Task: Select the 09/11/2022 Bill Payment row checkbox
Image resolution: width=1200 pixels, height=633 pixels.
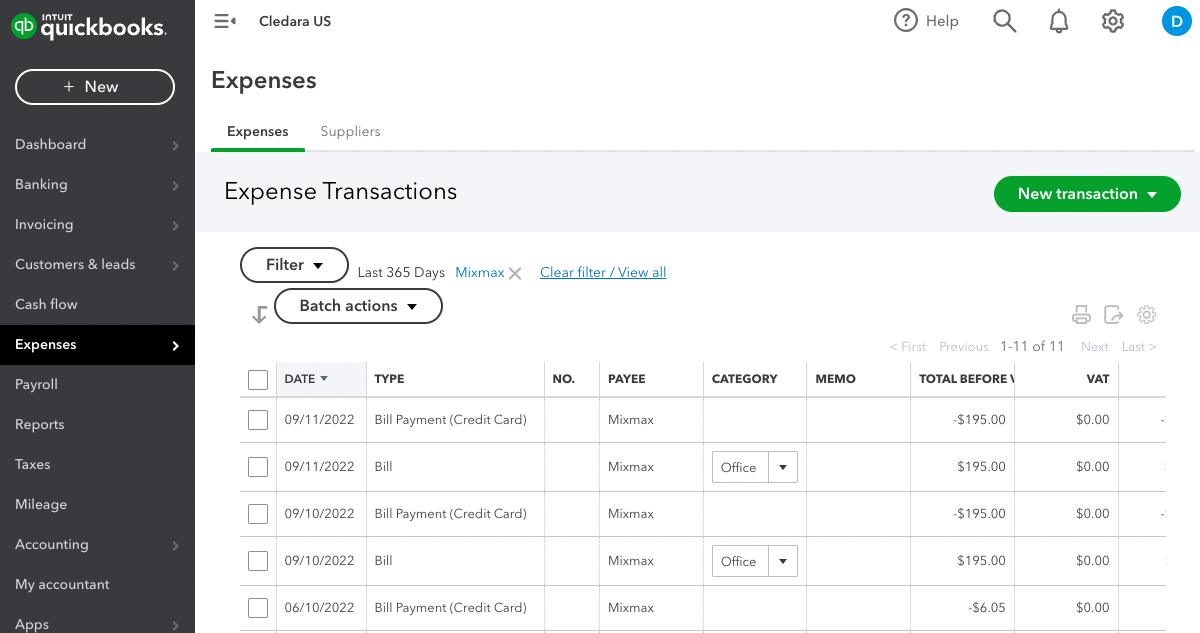Action: click(258, 420)
